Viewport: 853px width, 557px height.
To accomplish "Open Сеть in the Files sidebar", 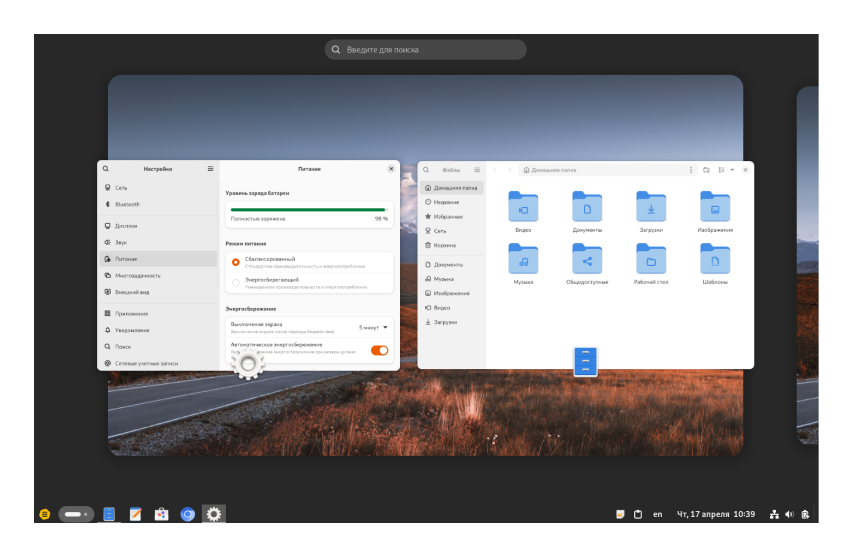I will point(452,231).
